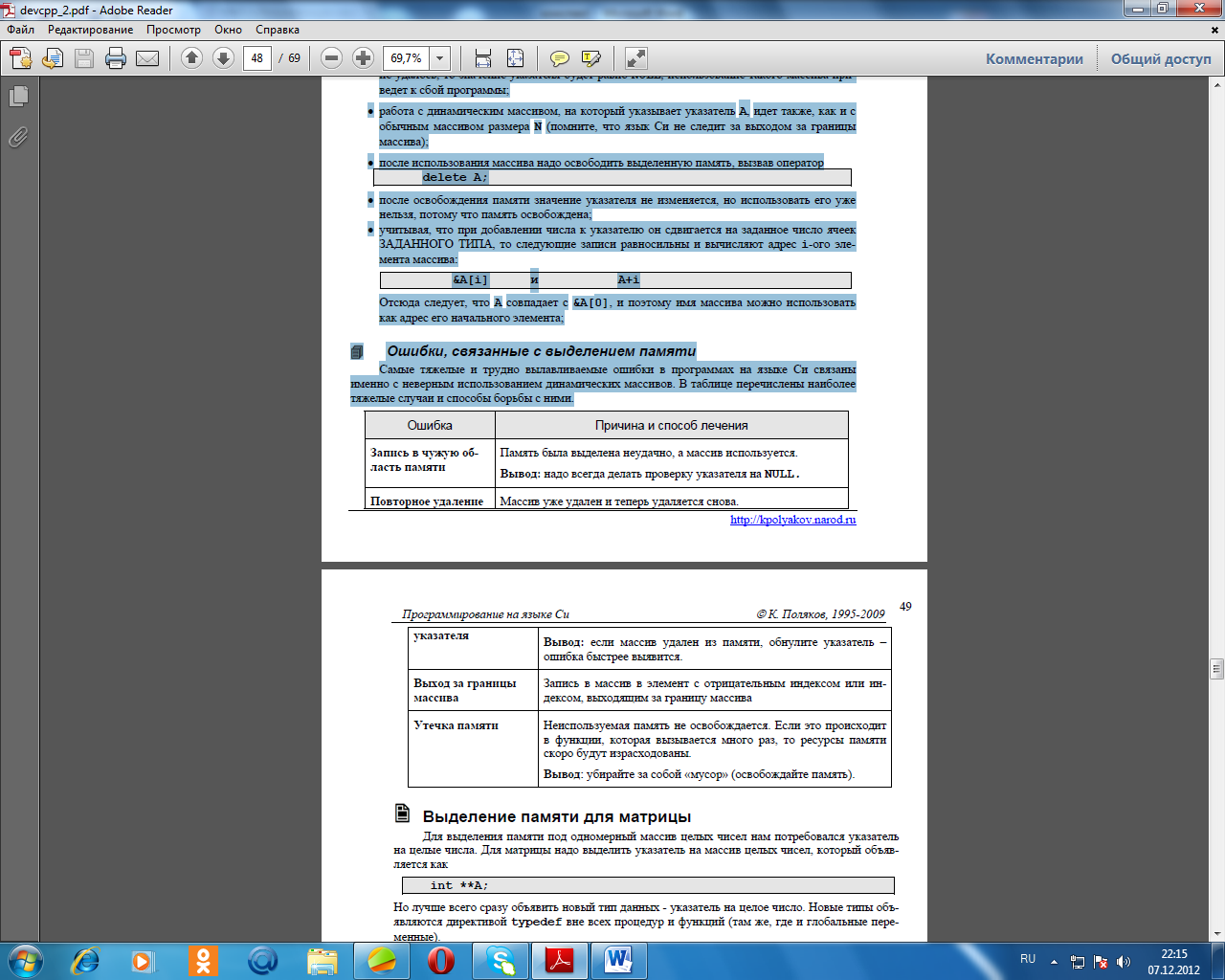Add a sticky note comment
This screenshot has height=980, width=1225.
pyautogui.click(x=560, y=58)
